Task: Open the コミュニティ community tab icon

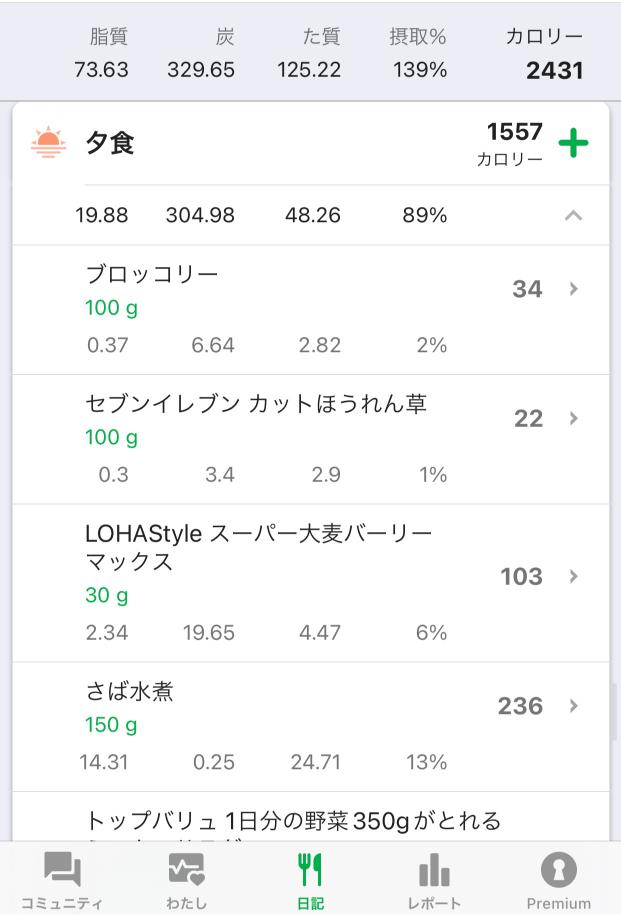Action: 62,869
